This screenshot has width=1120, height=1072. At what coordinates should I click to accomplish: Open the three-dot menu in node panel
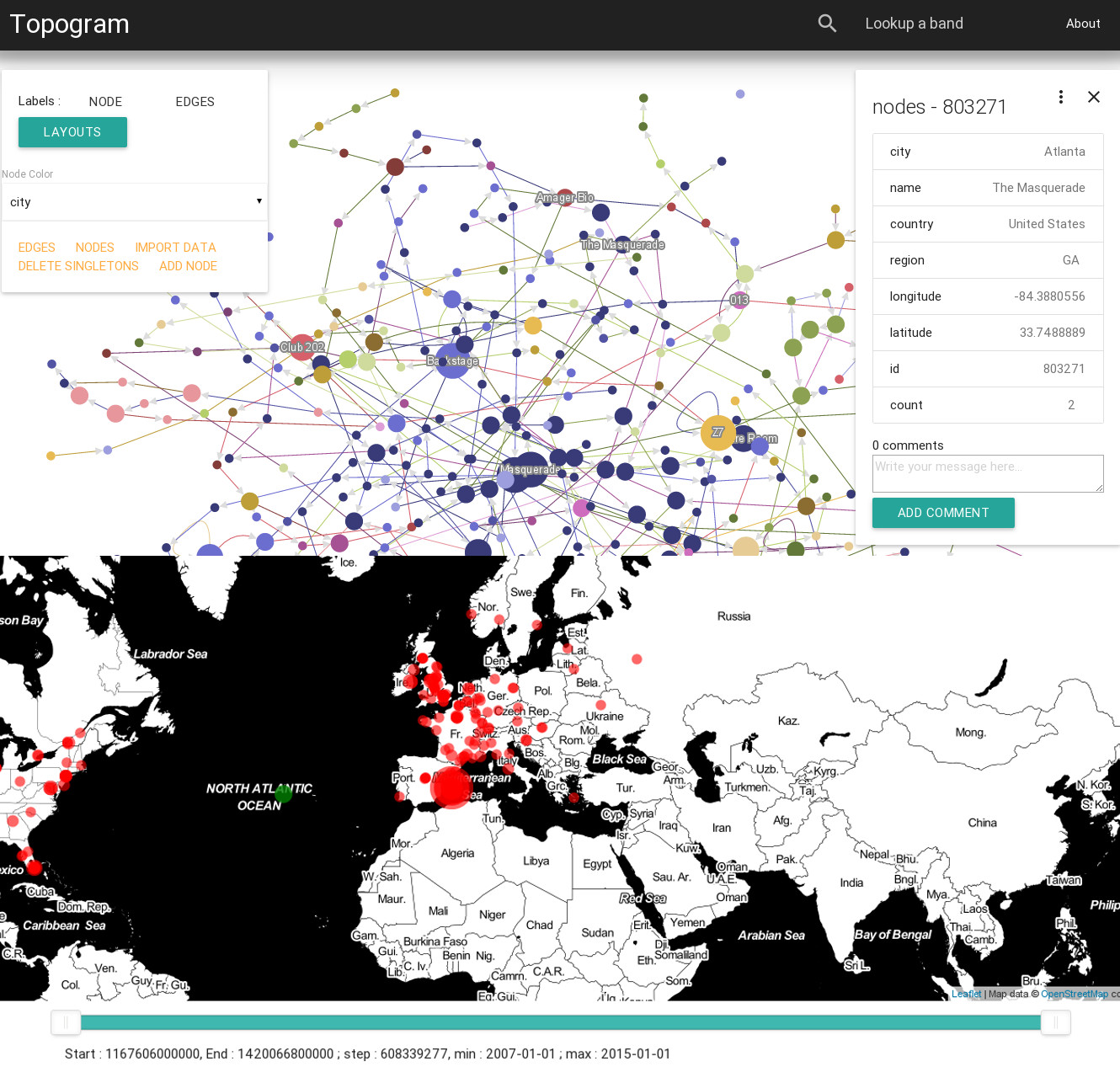[x=1060, y=97]
